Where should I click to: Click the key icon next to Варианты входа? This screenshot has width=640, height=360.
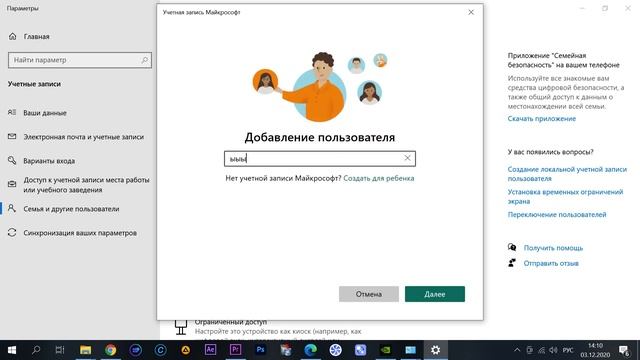(12, 160)
